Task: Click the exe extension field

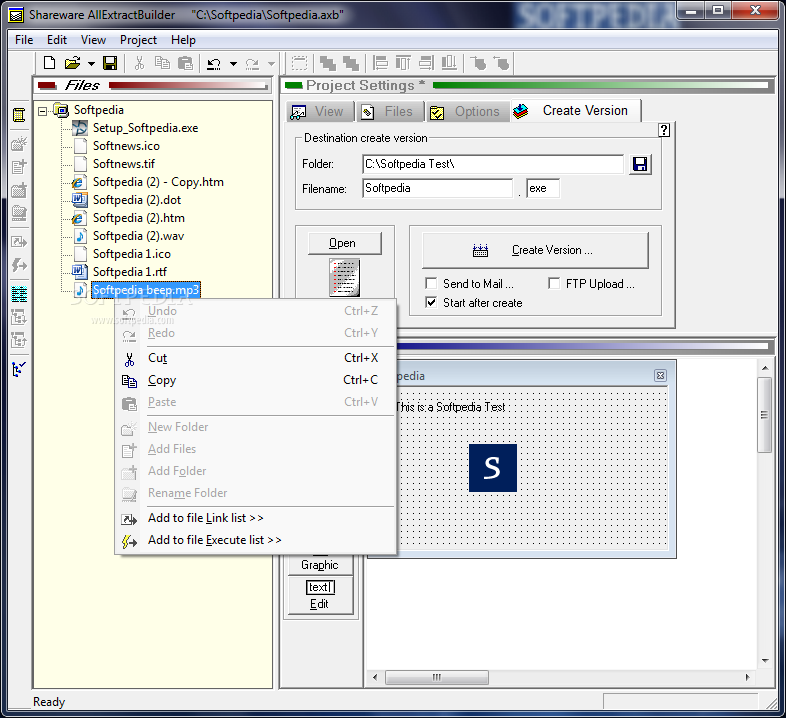Action: [x=543, y=188]
